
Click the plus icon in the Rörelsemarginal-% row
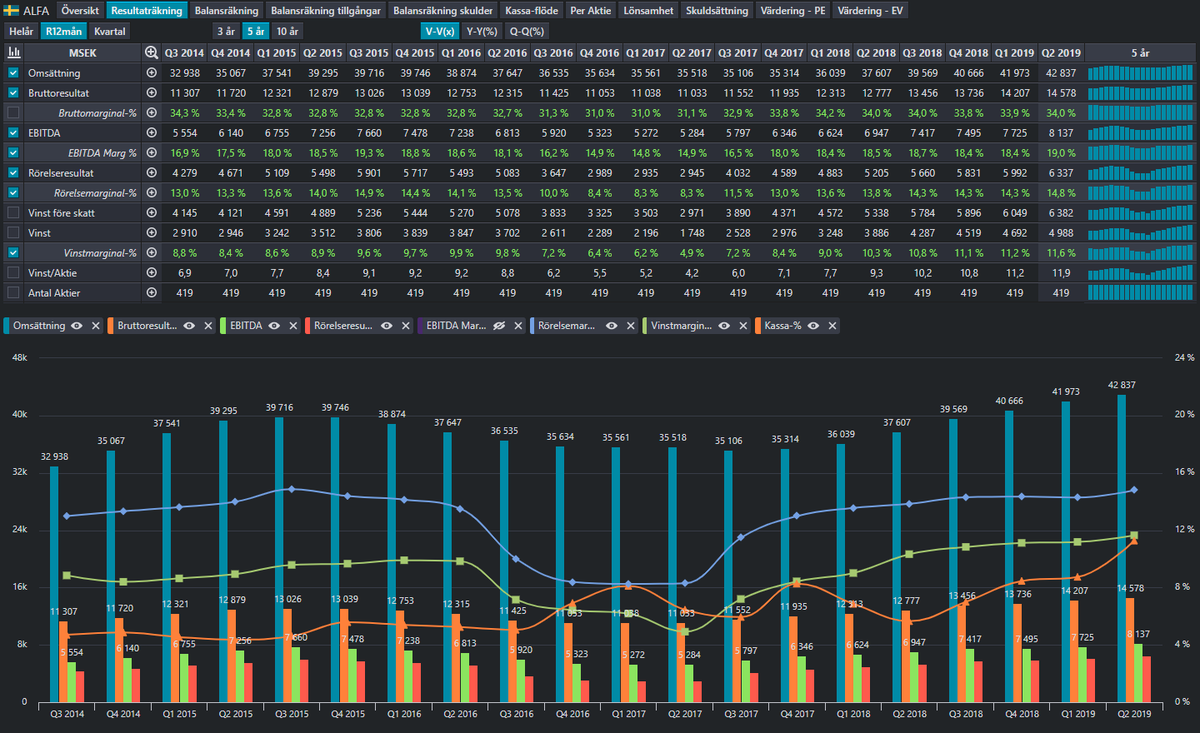tap(152, 193)
